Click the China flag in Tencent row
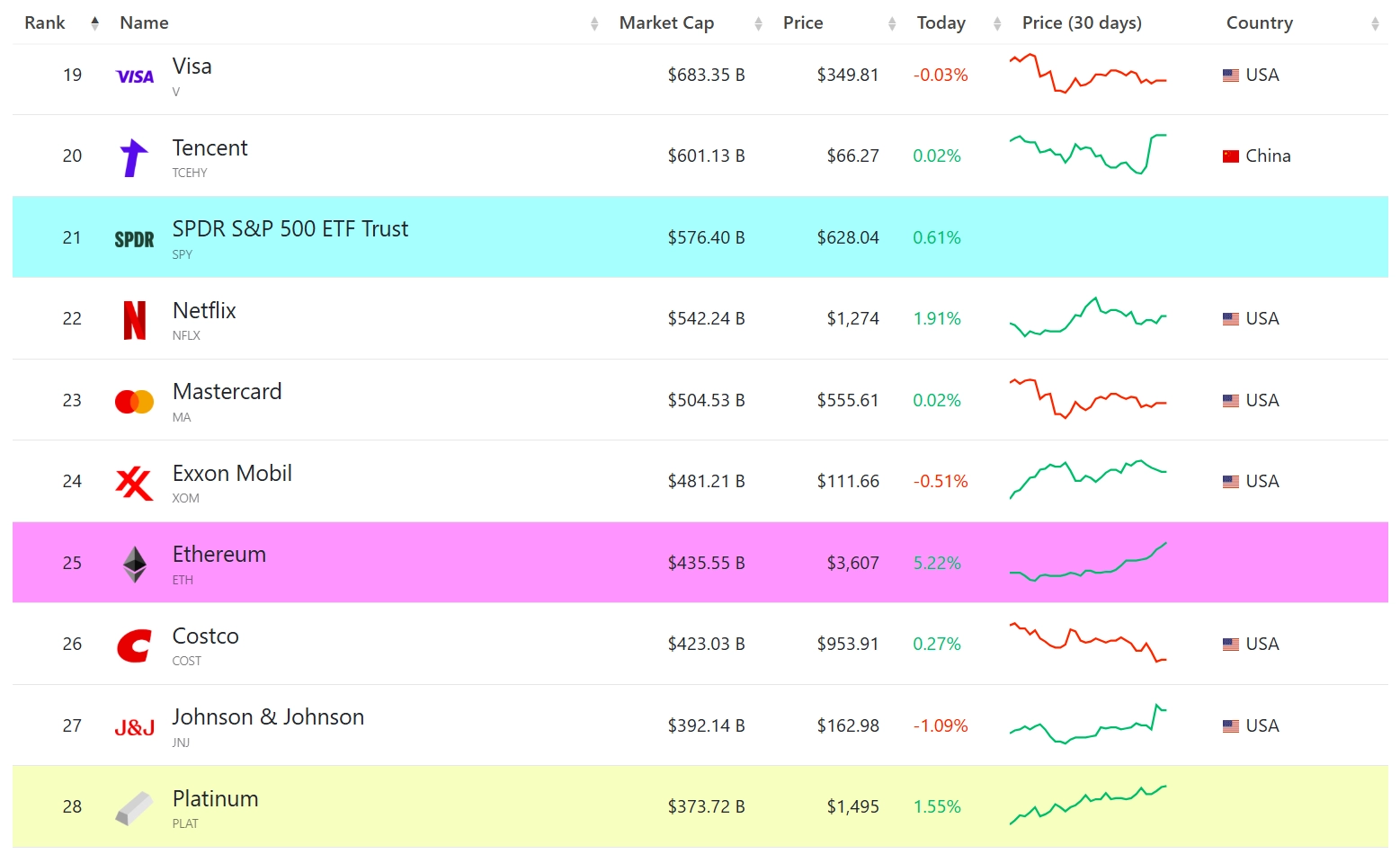 1231,156
